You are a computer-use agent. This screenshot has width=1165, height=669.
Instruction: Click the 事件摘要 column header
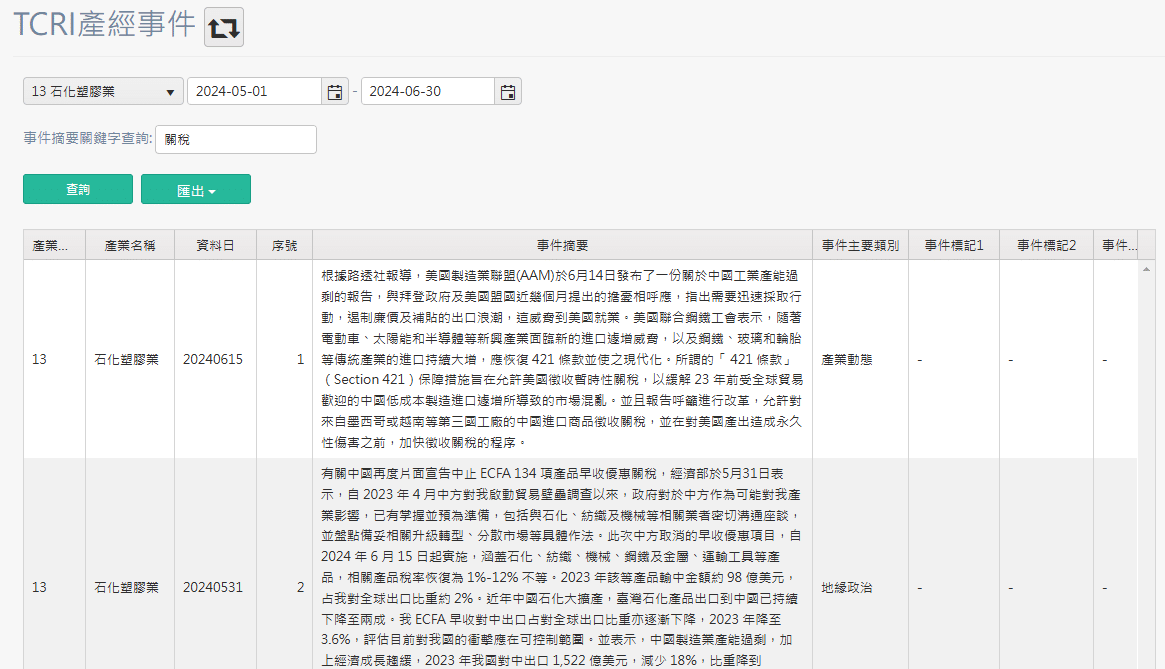[562, 245]
